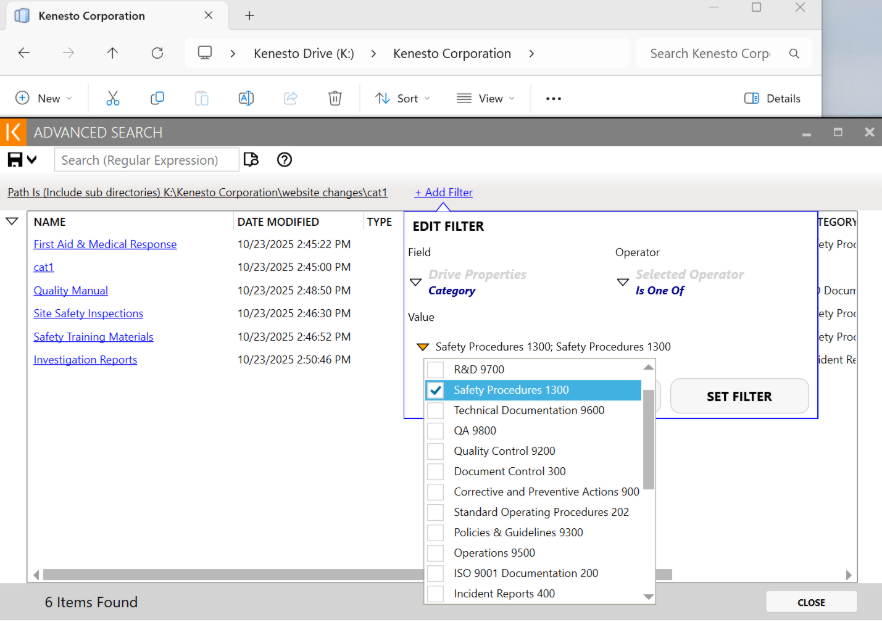Click the + Add Filter link
882x621 pixels.
(x=443, y=192)
